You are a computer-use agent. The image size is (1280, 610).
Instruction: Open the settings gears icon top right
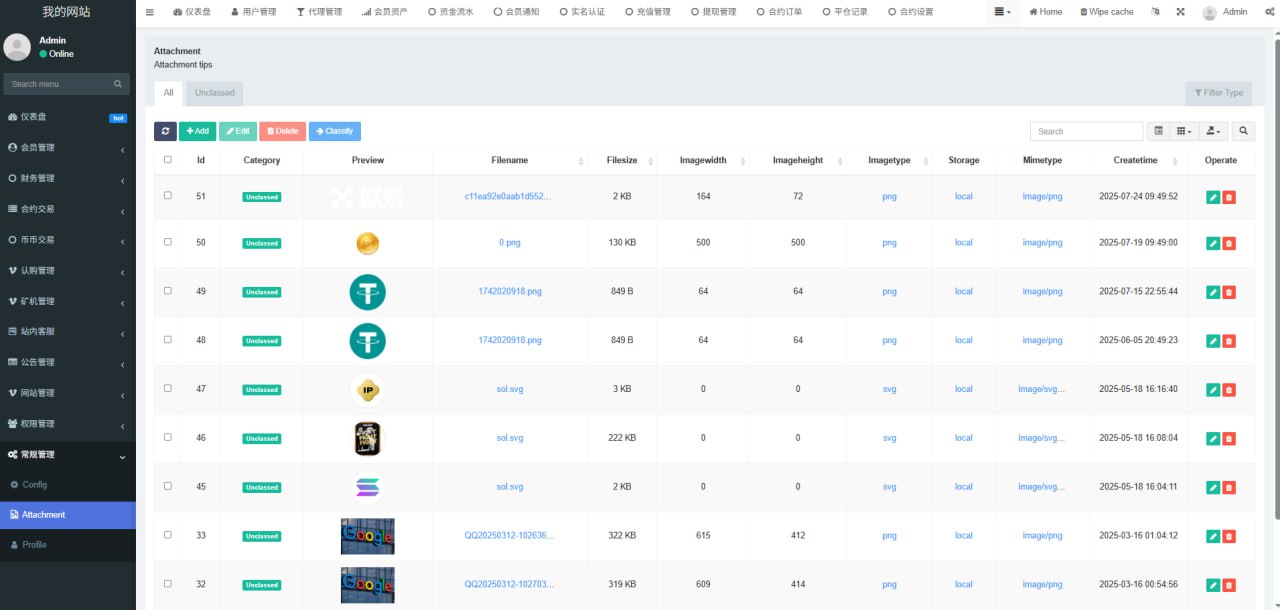coord(1269,12)
